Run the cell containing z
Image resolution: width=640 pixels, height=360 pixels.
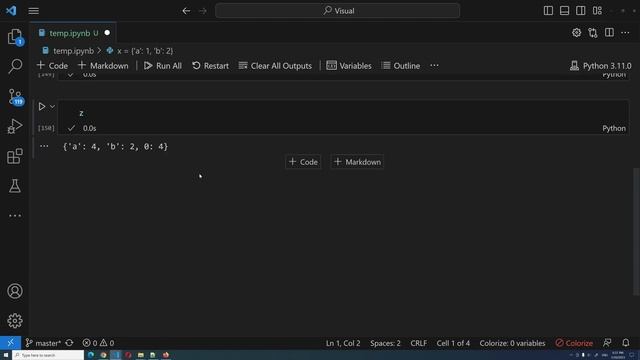click(x=42, y=107)
